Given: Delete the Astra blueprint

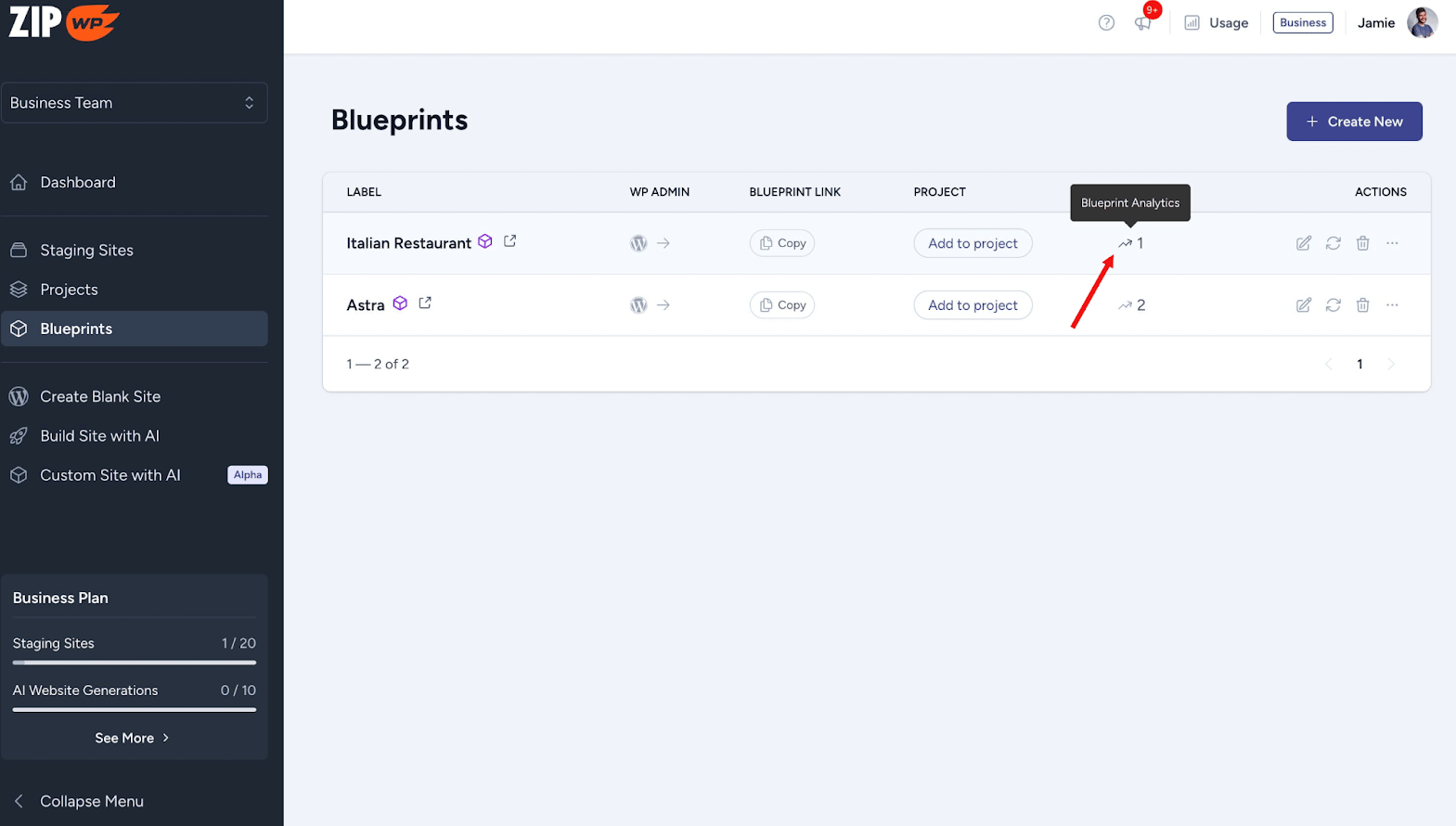Looking at the screenshot, I should tap(1362, 305).
